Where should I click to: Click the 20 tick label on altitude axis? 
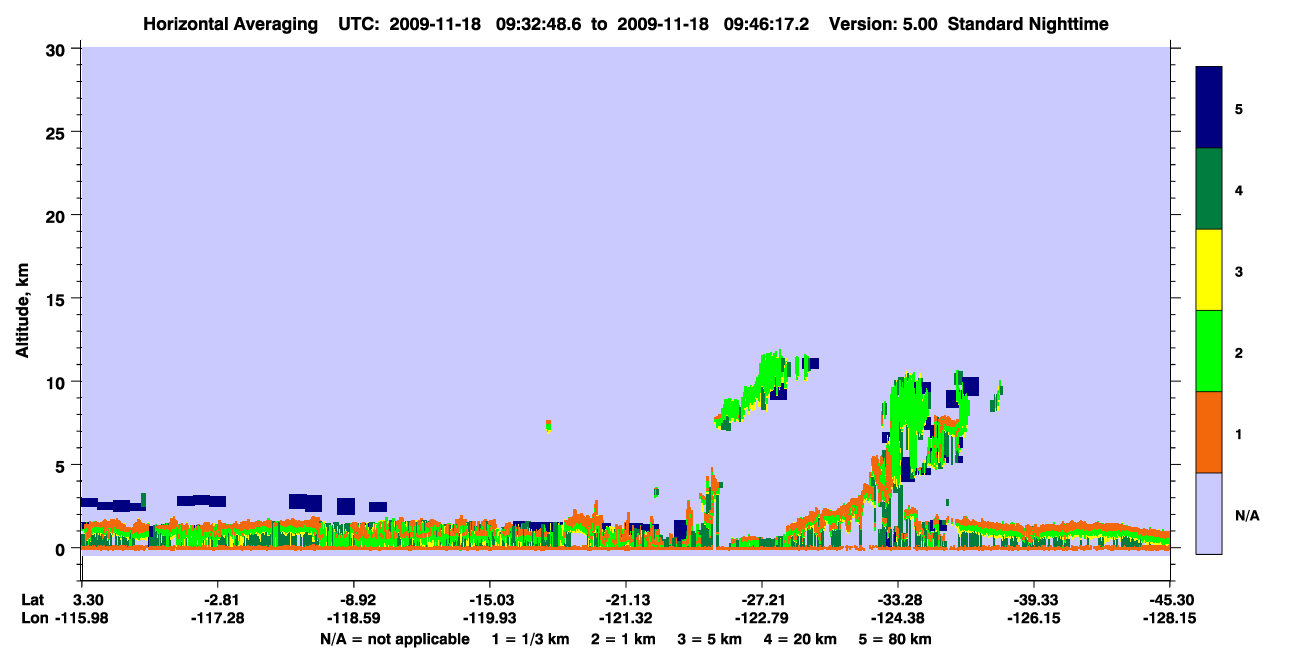[x=57, y=215]
